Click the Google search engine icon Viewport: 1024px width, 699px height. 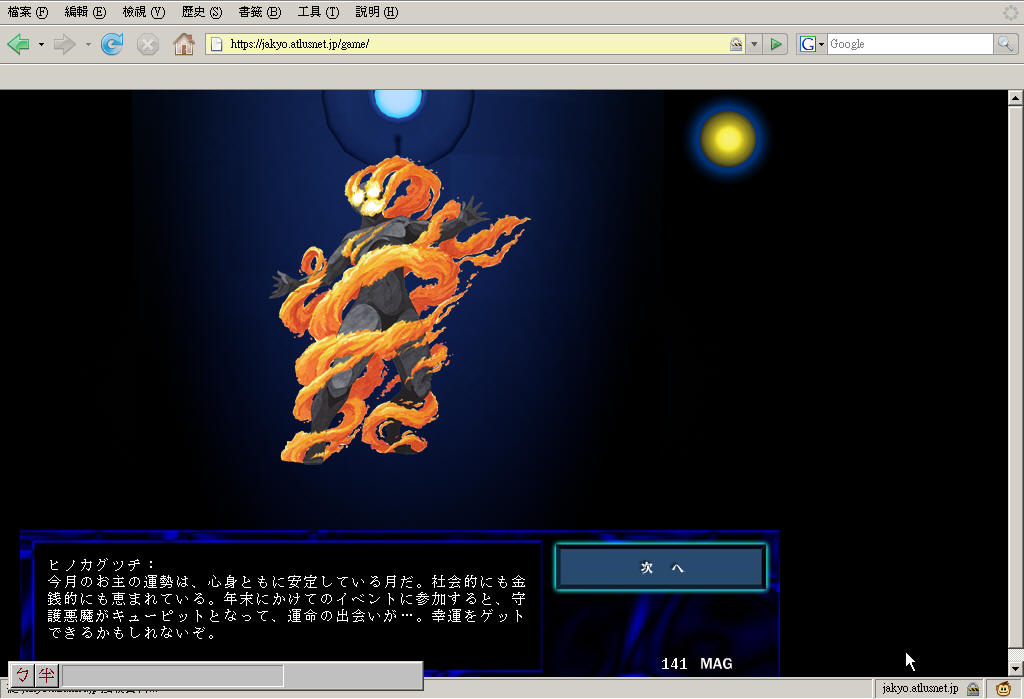pos(808,44)
